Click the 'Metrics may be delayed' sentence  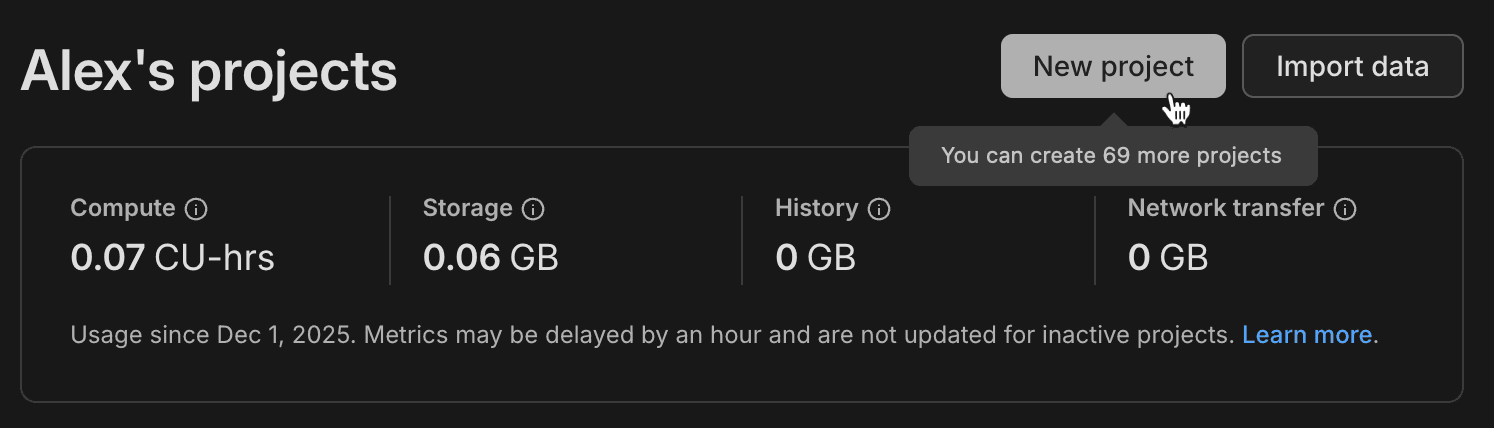tap(600, 335)
